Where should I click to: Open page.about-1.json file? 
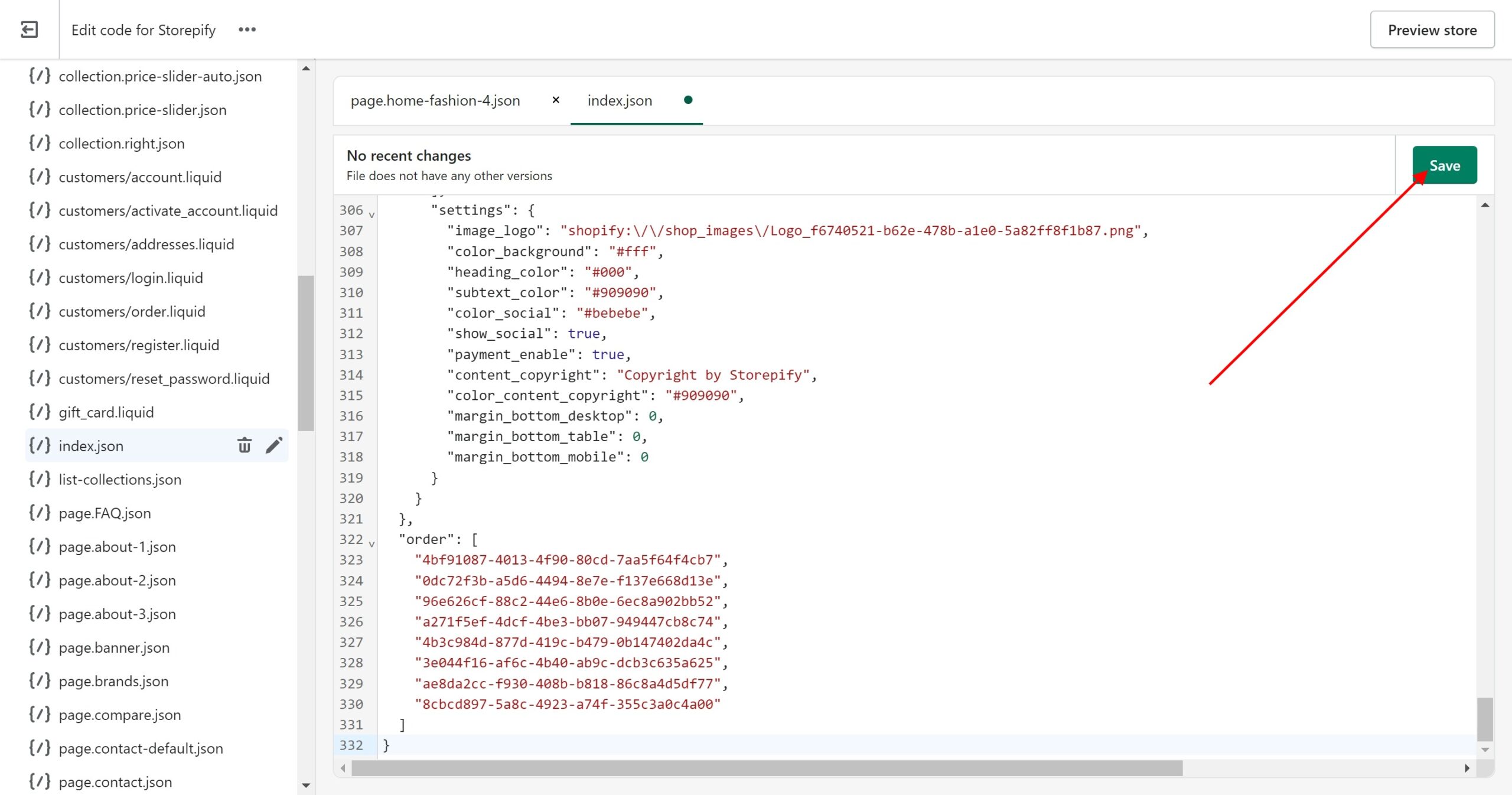(x=117, y=547)
